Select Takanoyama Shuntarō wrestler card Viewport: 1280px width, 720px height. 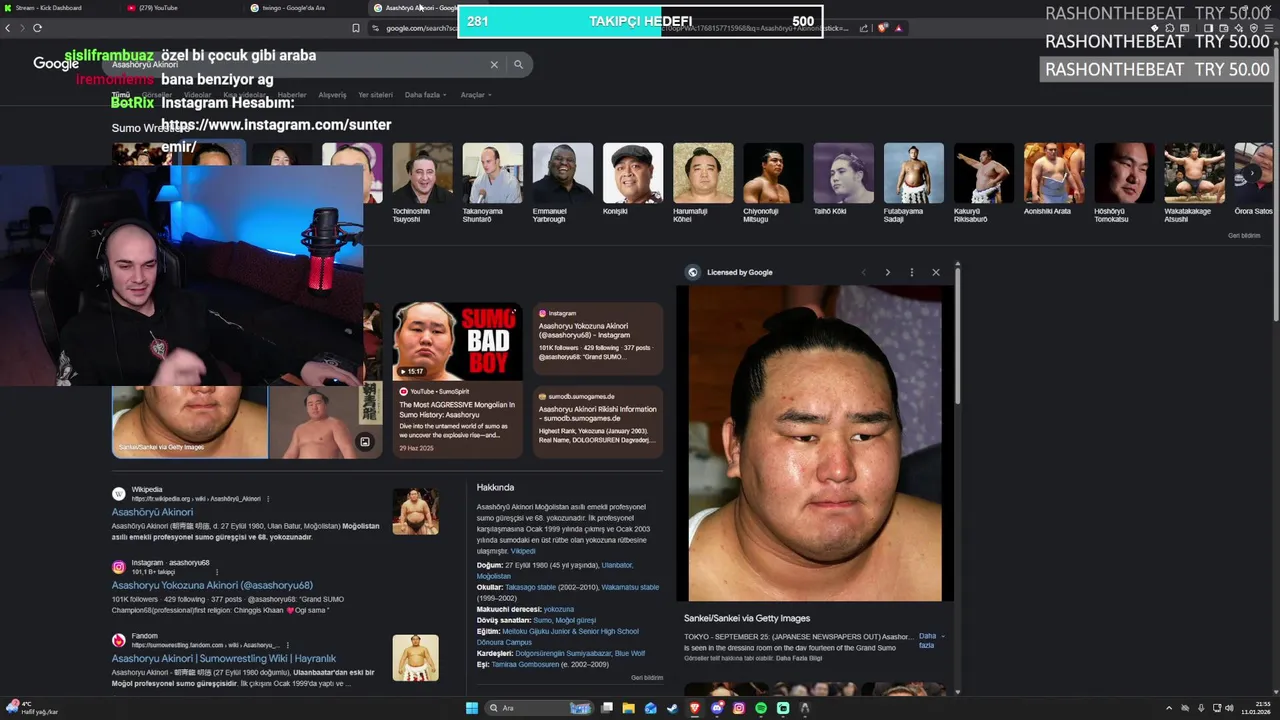tap(492, 183)
